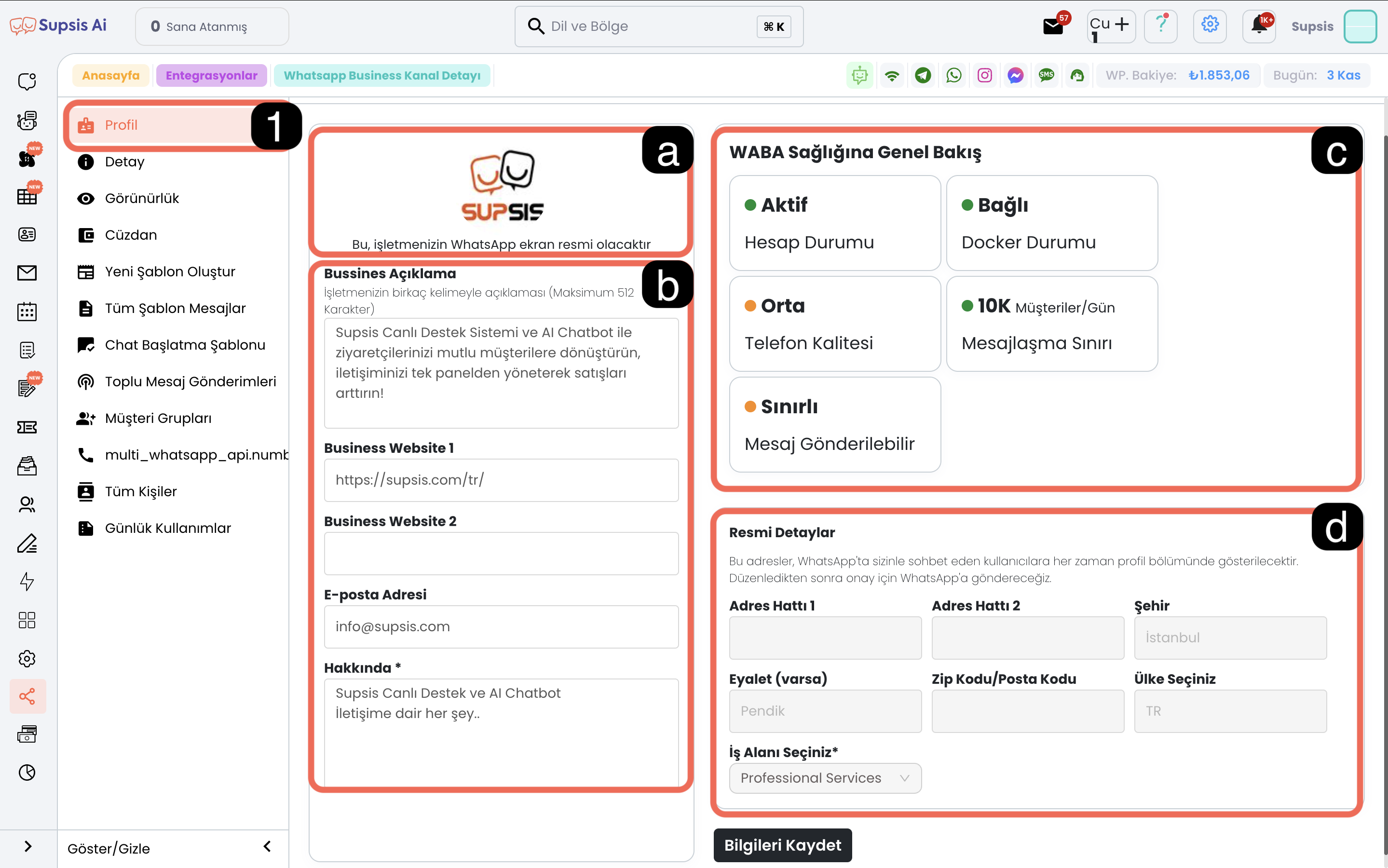Open the envelope mail icon in left sidebar
Image resolution: width=1388 pixels, height=868 pixels.
point(27,272)
